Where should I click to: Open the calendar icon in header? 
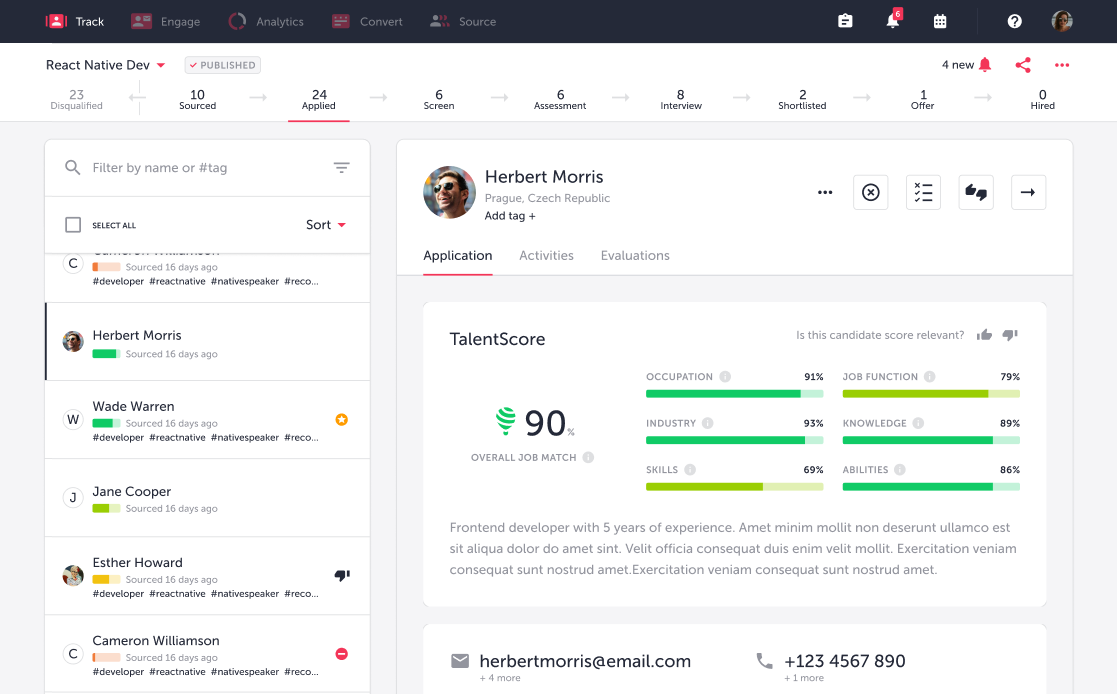(x=940, y=21)
